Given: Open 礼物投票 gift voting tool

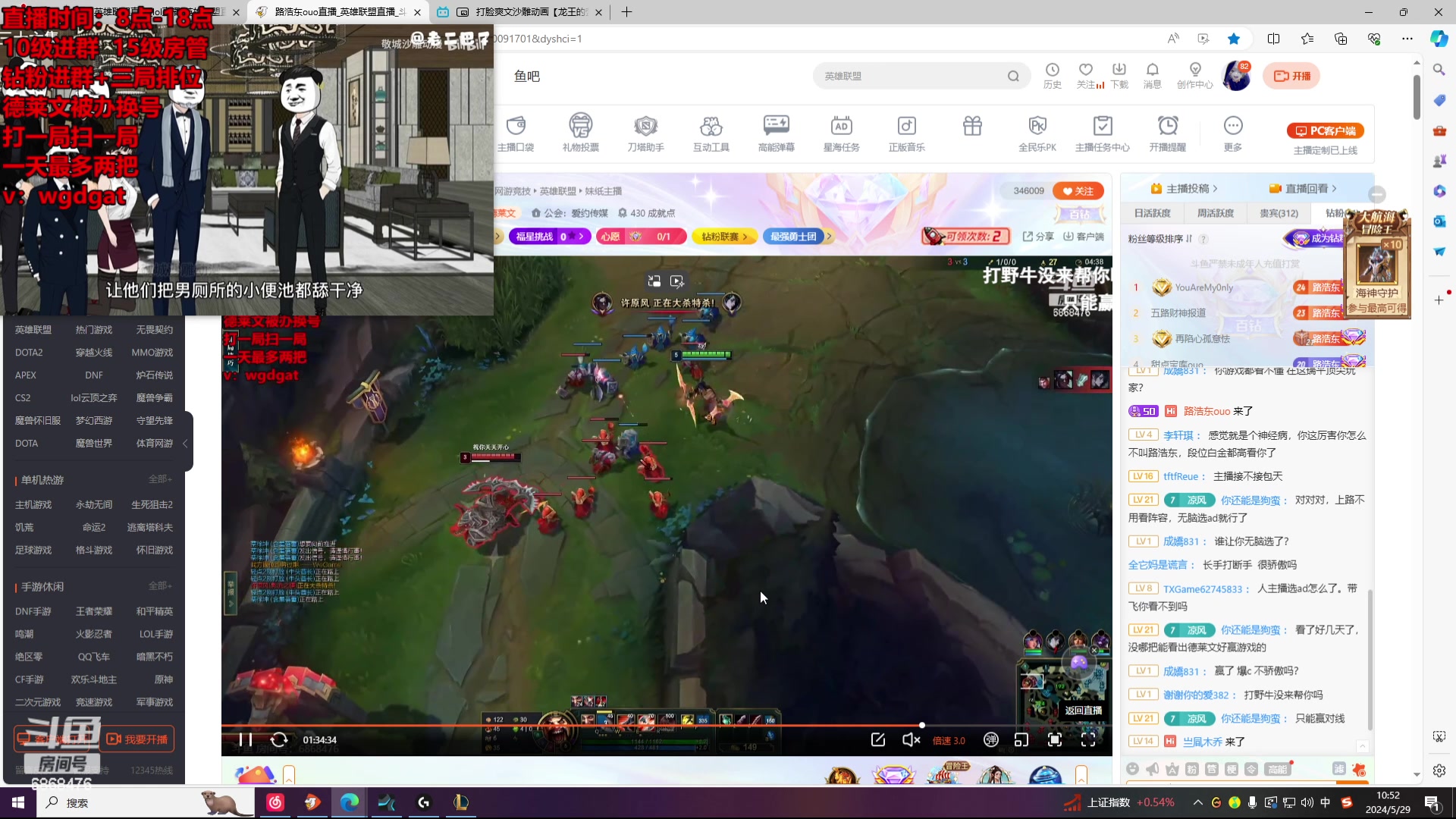Looking at the screenshot, I should pyautogui.click(x=581, y=133).
